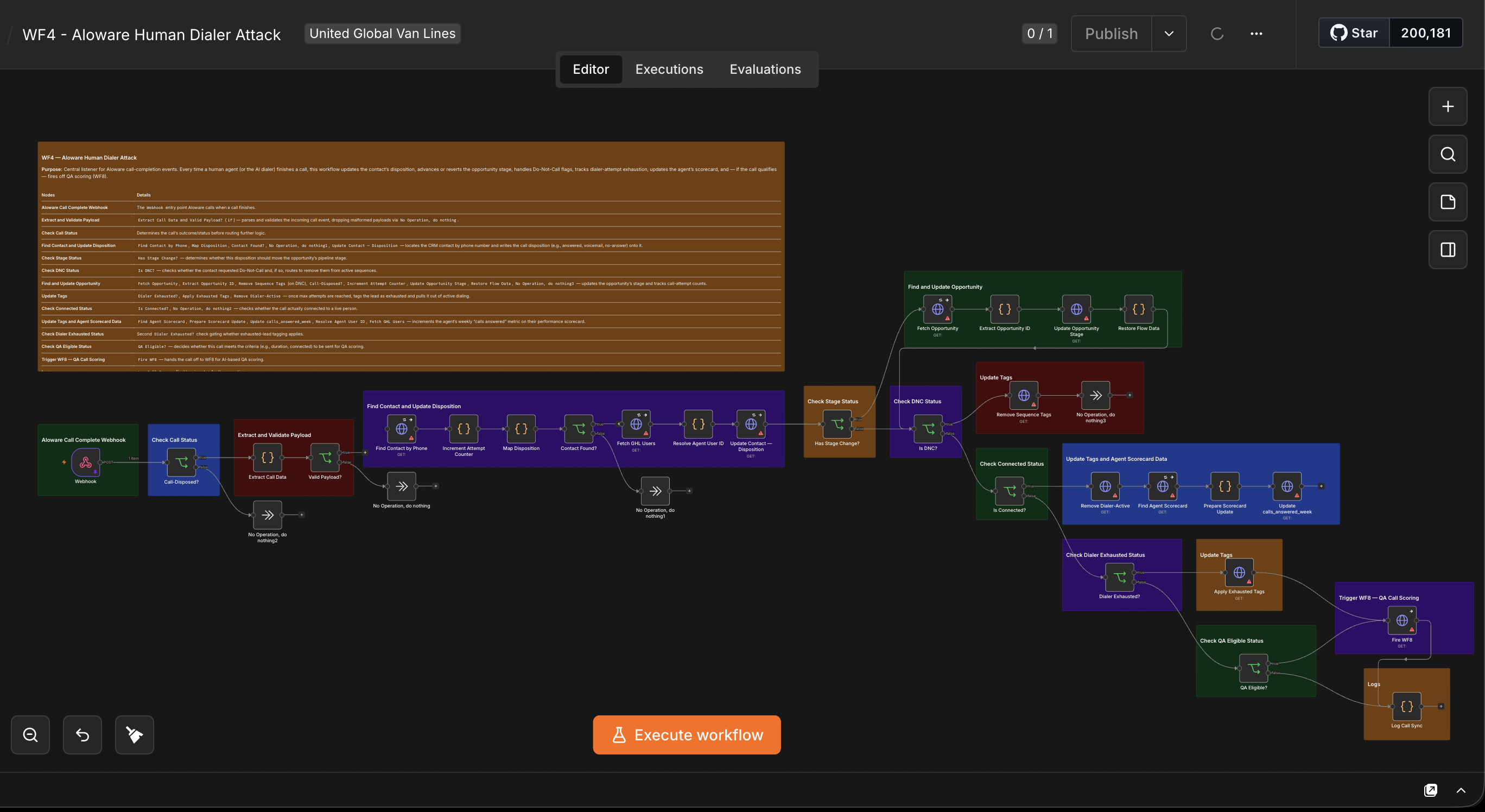
Task: Open the Update calls_answered_week node
Action: coord(1287,486)
